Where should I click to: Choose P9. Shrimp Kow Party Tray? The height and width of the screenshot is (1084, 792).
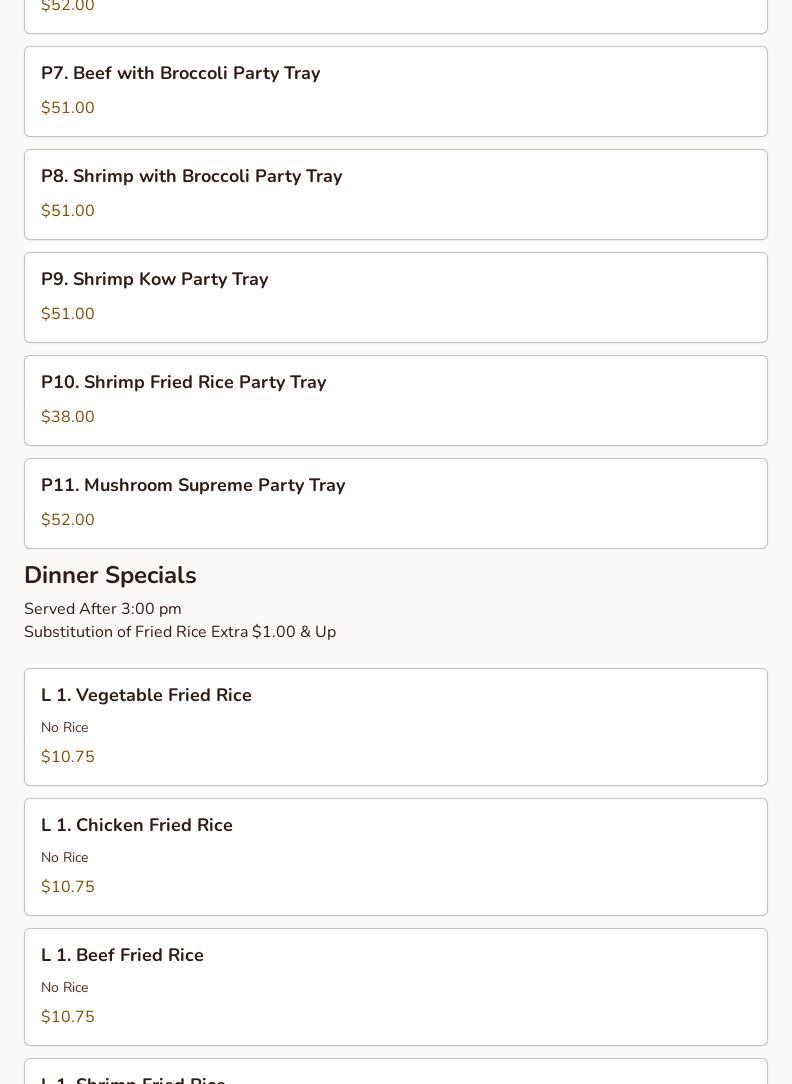(x=154, y=280)
